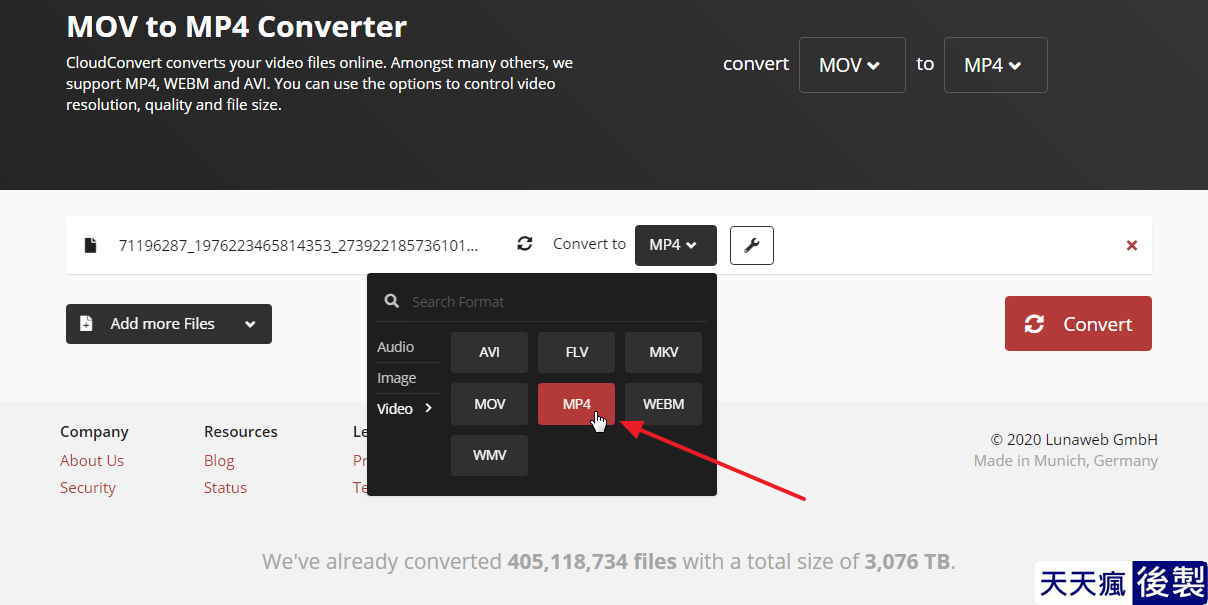Image resolution: width=1208 pixels, height=605 pixels.
Task: Open the wrench conversion options
Action: [x=752, y=245]
